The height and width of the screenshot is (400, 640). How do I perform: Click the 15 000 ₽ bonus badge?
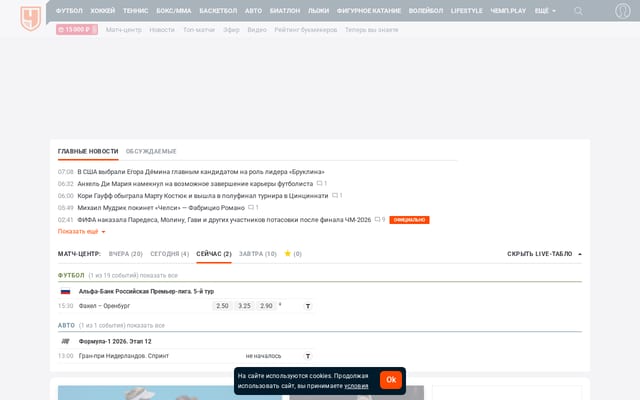(77, 29)
